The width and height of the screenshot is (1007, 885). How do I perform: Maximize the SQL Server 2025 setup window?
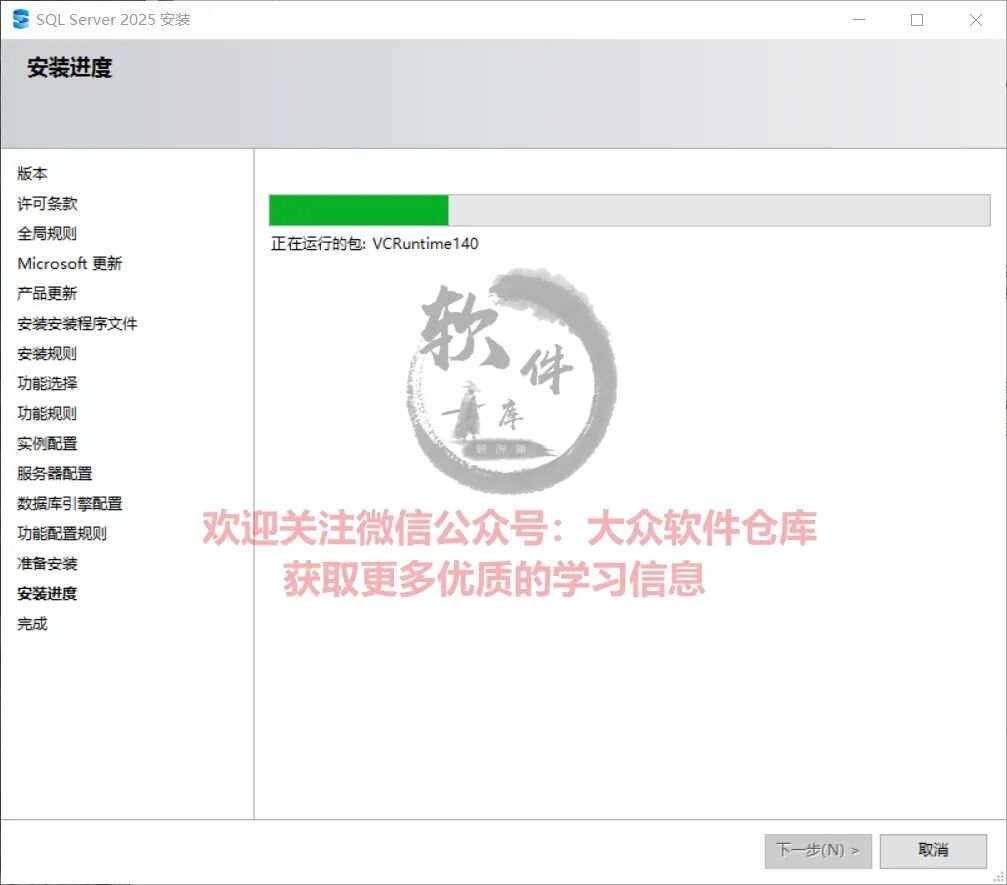pos(917,20)
